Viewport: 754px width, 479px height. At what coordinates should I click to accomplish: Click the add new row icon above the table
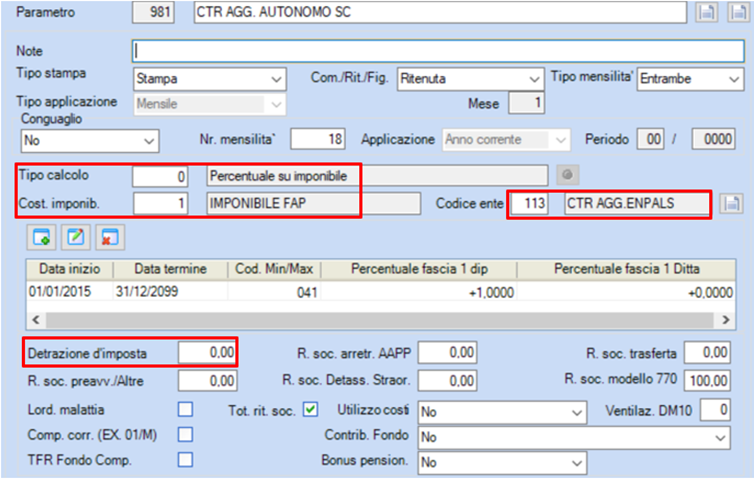(x=41, y=238)
